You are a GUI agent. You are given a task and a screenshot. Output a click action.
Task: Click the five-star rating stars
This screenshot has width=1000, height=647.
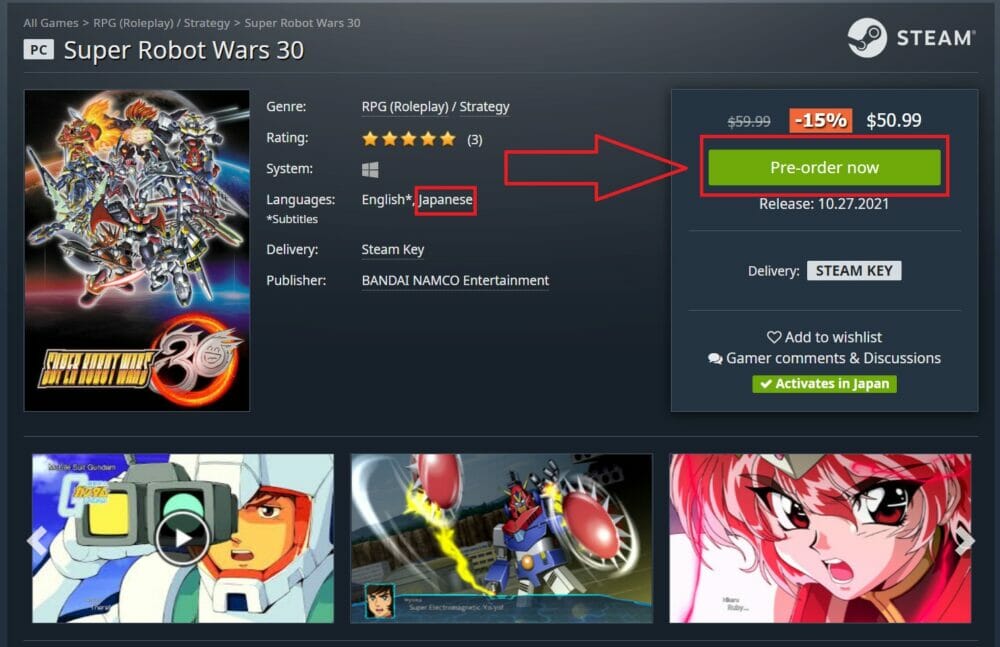[x=409, y=138]
